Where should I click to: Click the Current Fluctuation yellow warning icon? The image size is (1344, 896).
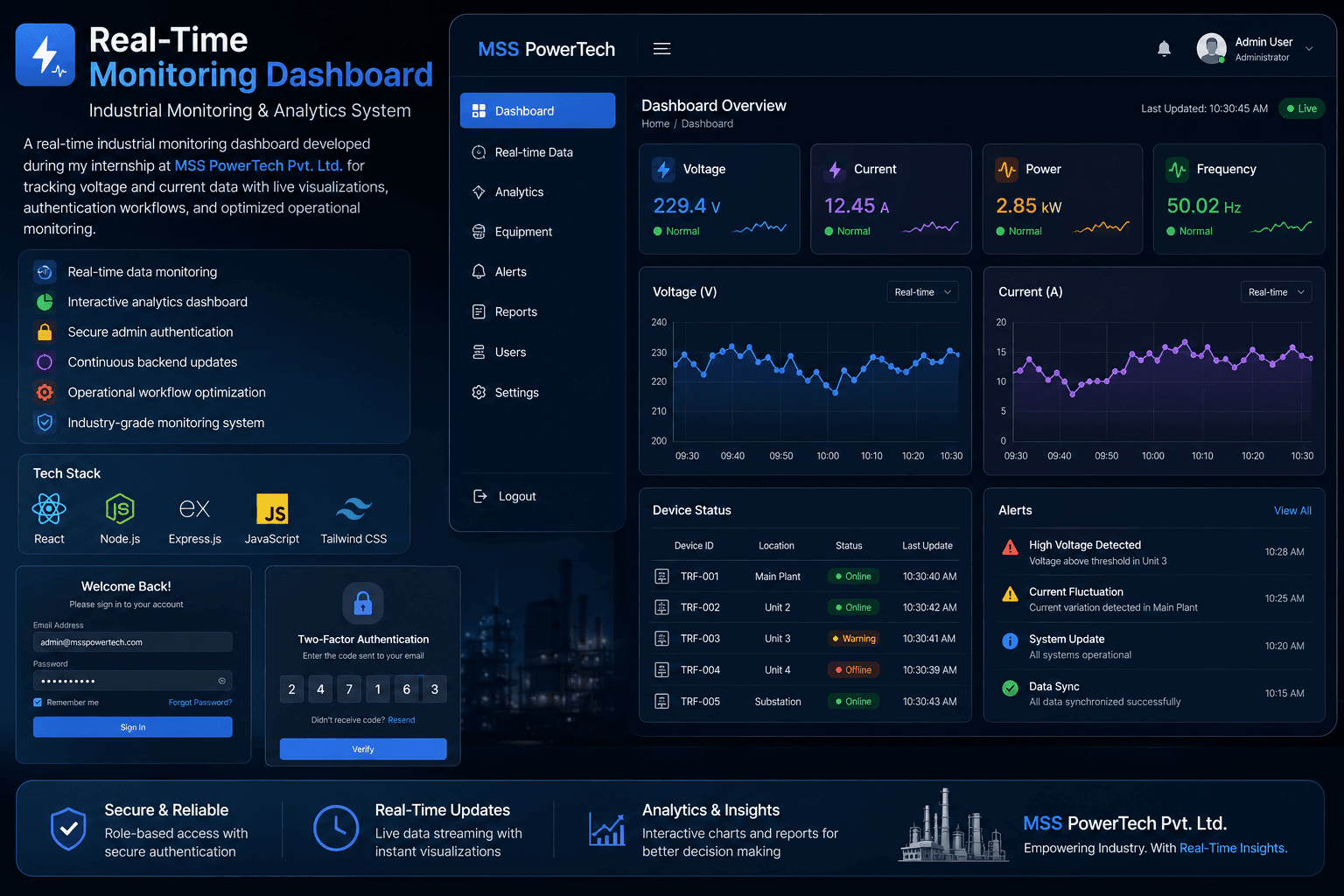1010,594
